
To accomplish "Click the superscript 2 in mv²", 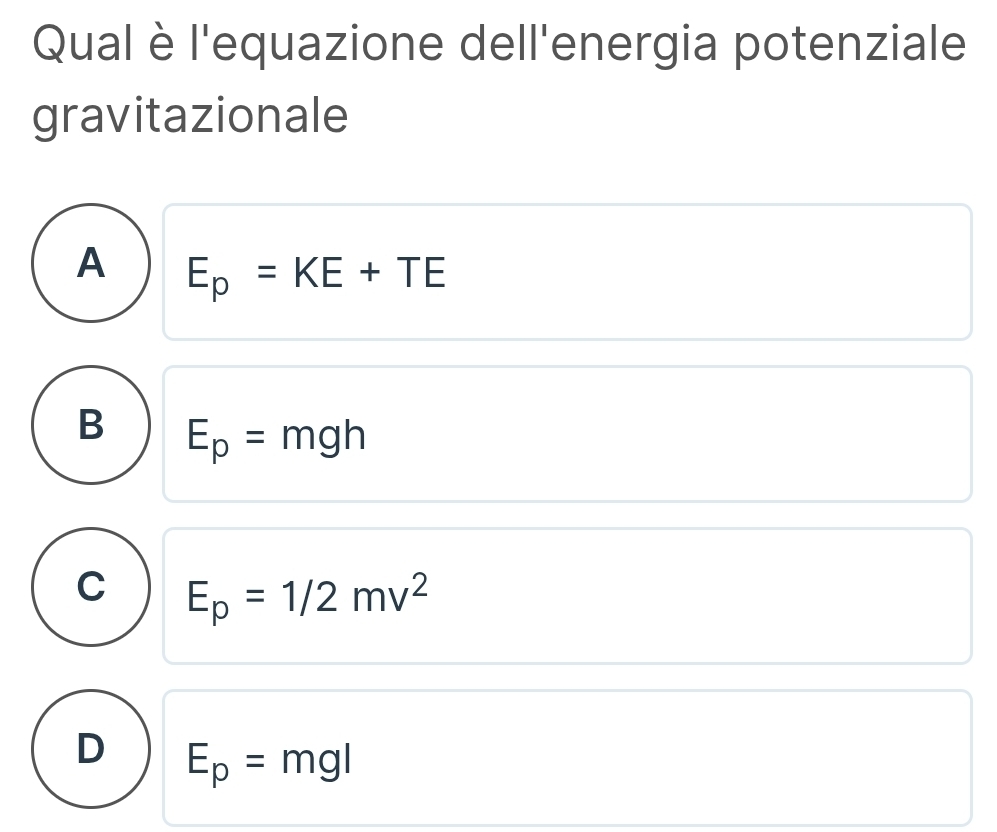I will tap(421, 584).
